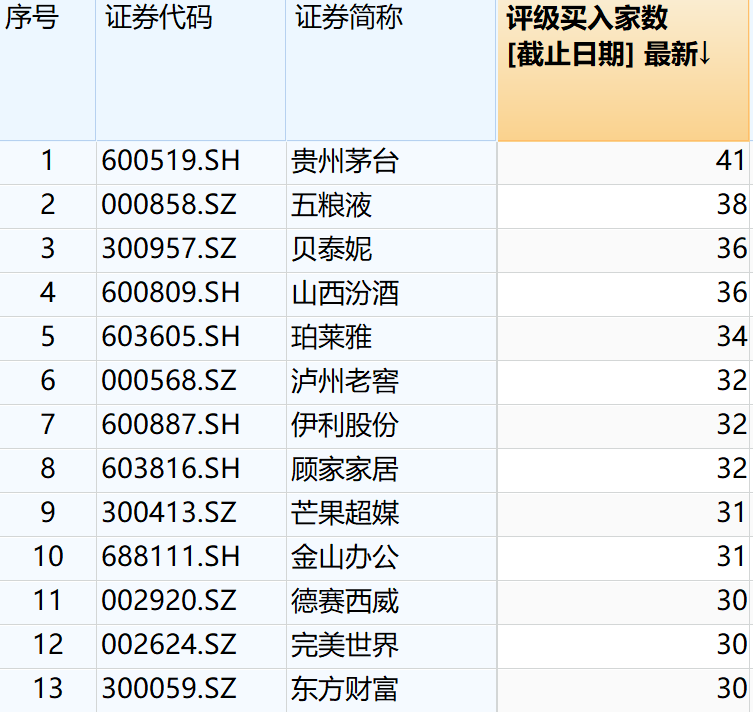This screenshot has width=753, height=712.
Task: Select stock code 603605.SH
Action: pos(170,337)
